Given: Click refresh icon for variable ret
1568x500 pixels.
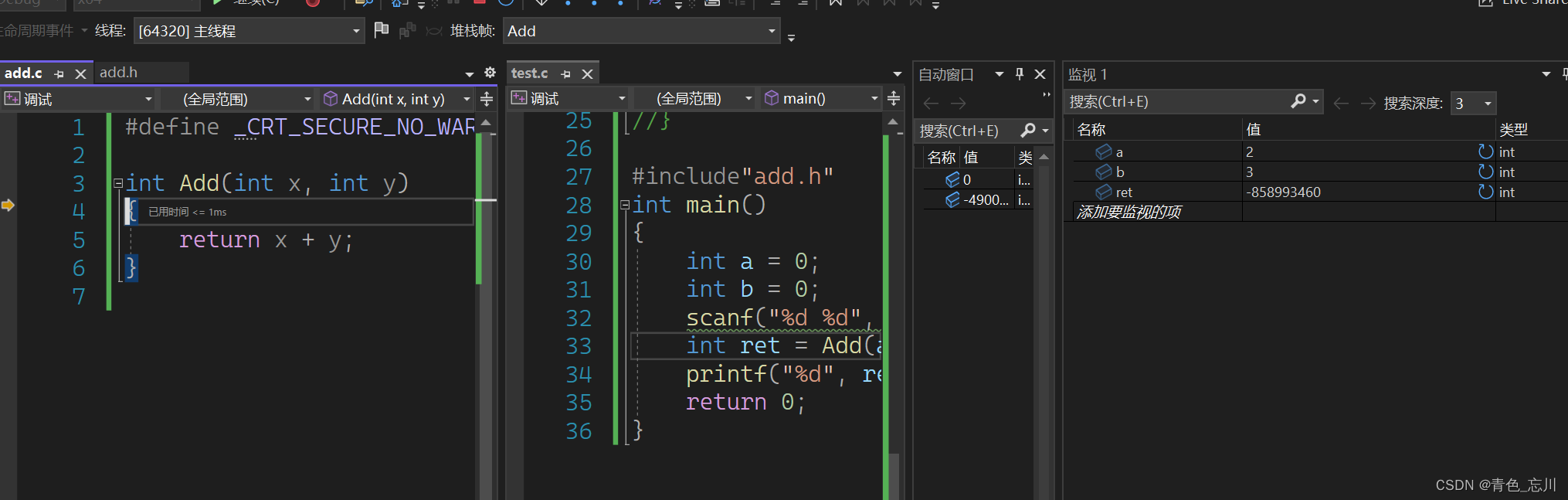Looking at the screenshot, I should [1485, 192].
